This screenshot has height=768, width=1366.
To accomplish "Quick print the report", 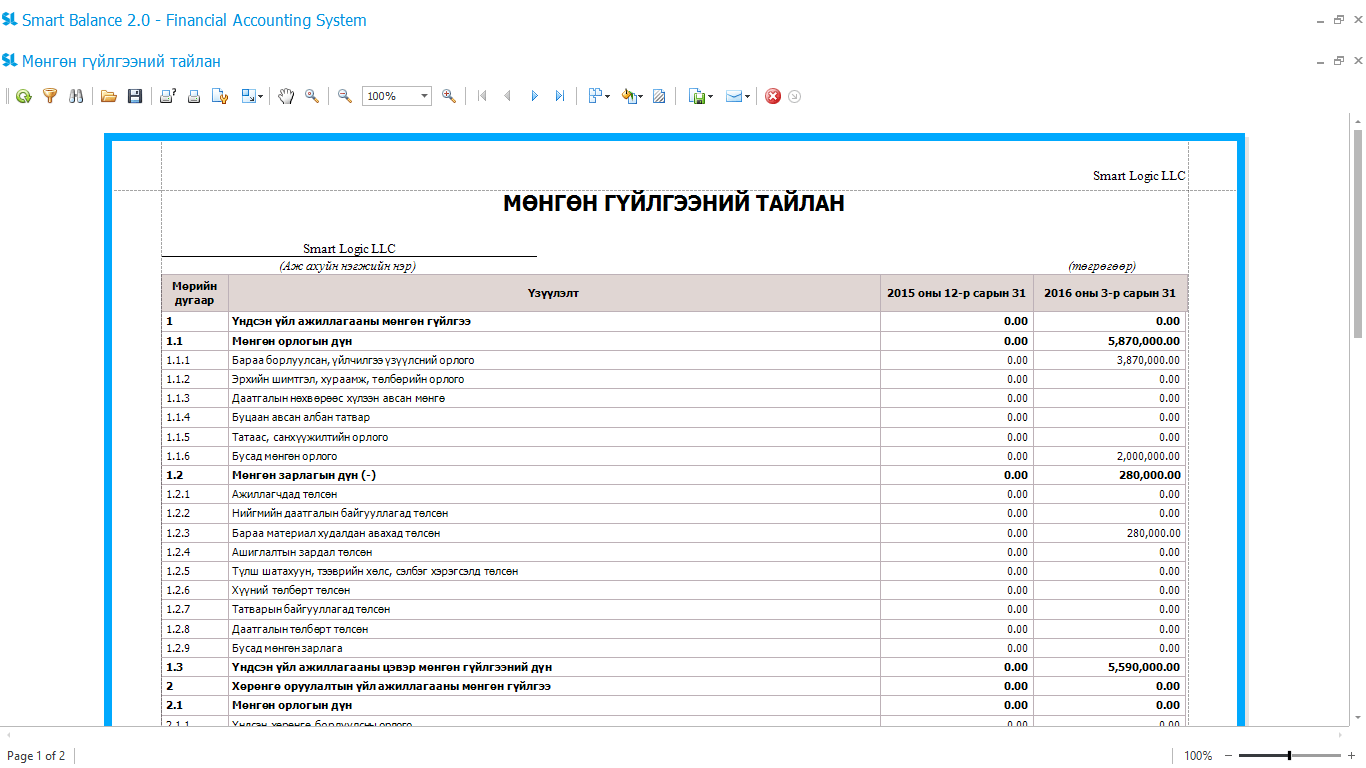I will [x=194, y=96].
